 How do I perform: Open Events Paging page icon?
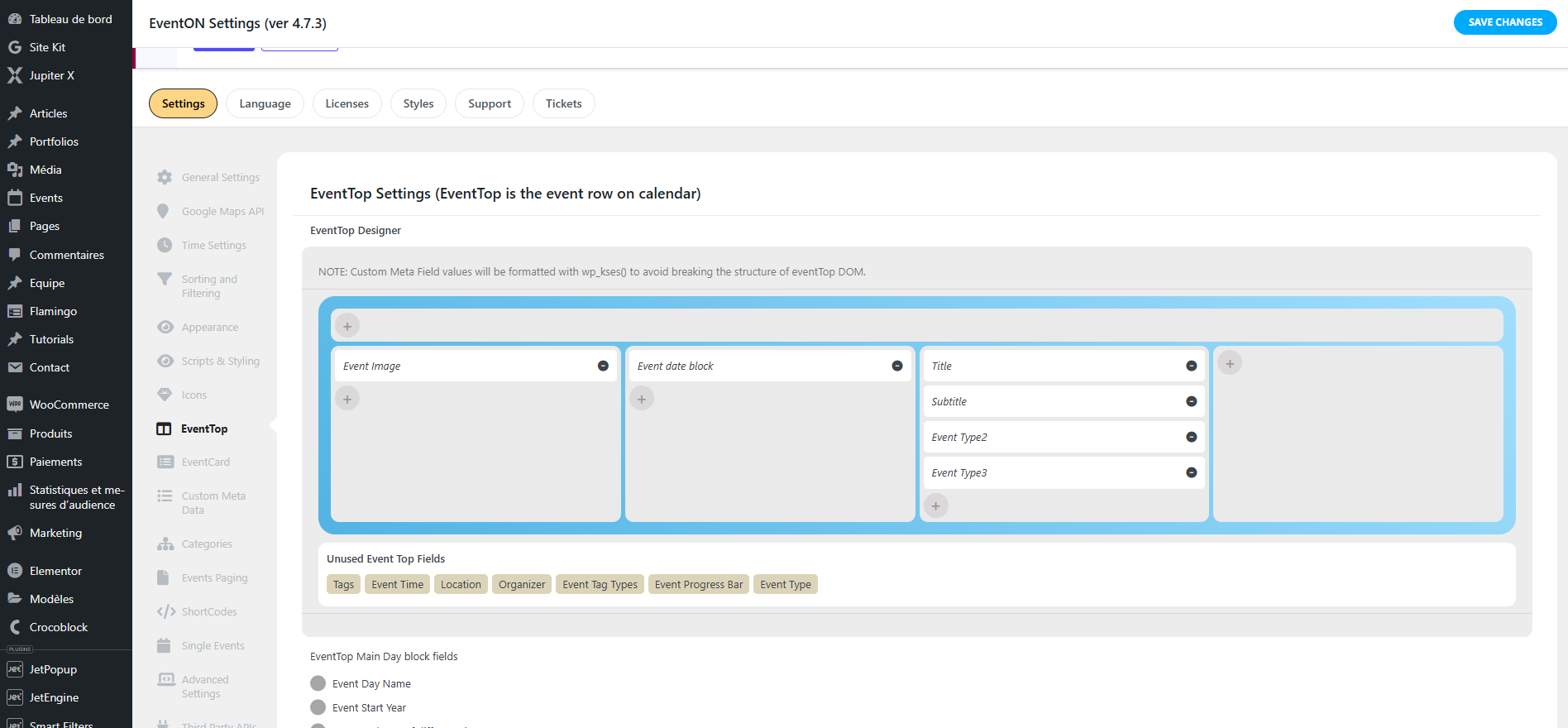[163, 577]
